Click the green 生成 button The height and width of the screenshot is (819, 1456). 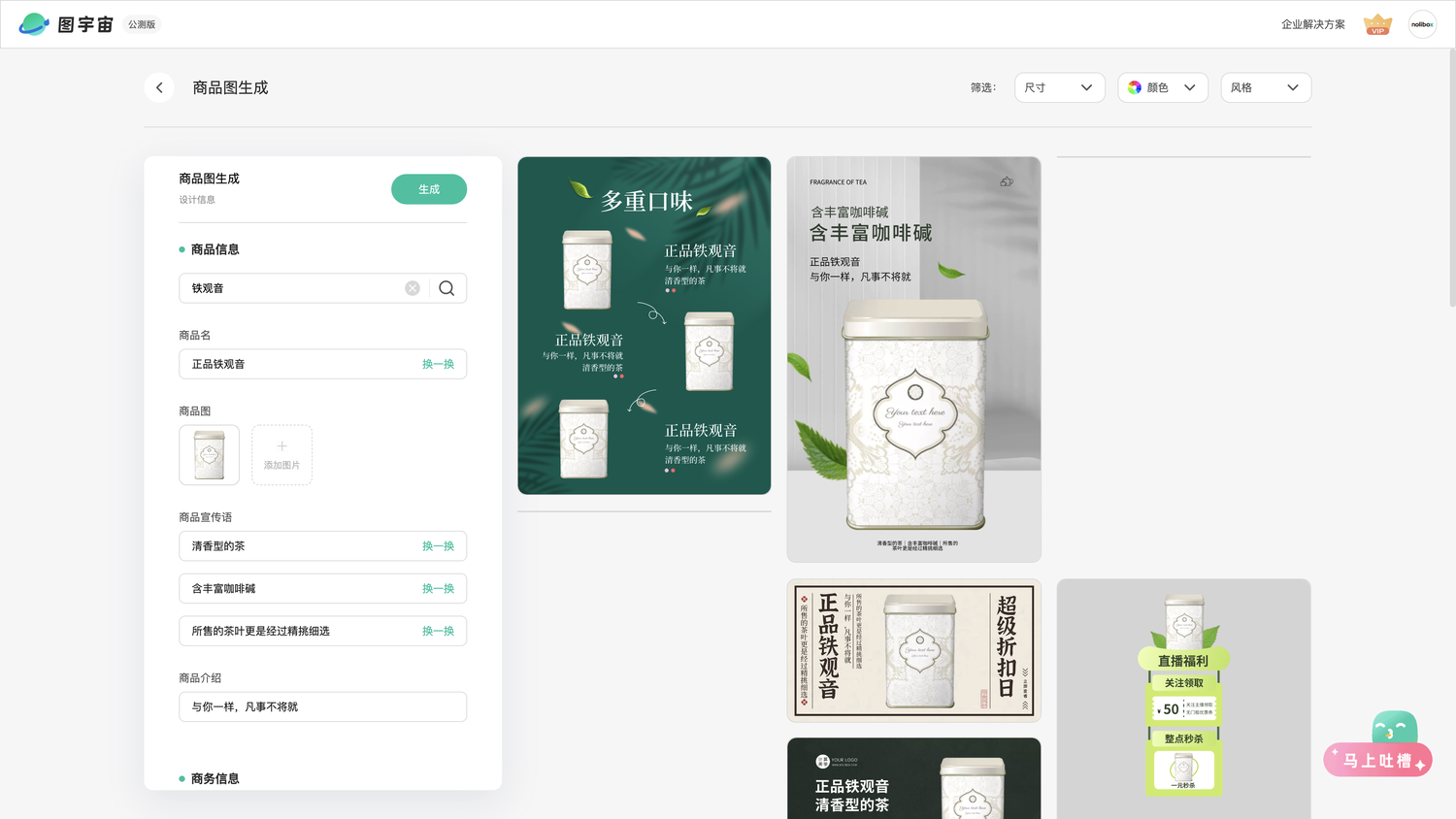(x=429, y=189)
